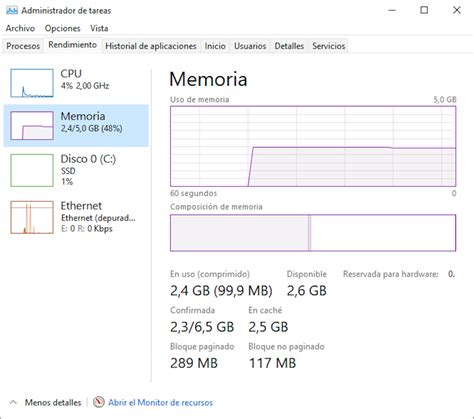Collapse details with the Menos detalles chevron
The image size is (474, 419).
click(13, 402)
